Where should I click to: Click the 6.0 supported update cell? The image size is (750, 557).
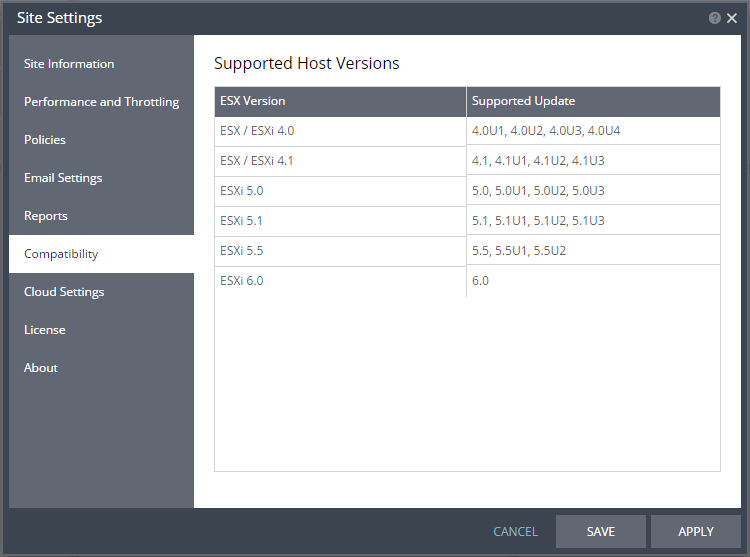(x=593, y=281)
